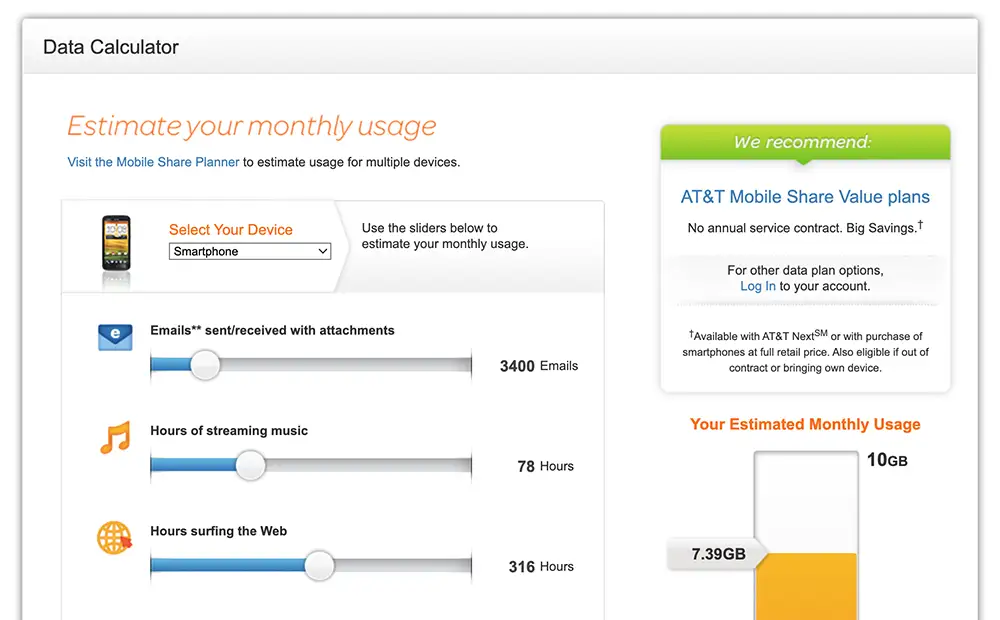Click the unfilled part of the web surfing slider track
Viewport: 1000px width, 620px height.
tap(403, 565)
